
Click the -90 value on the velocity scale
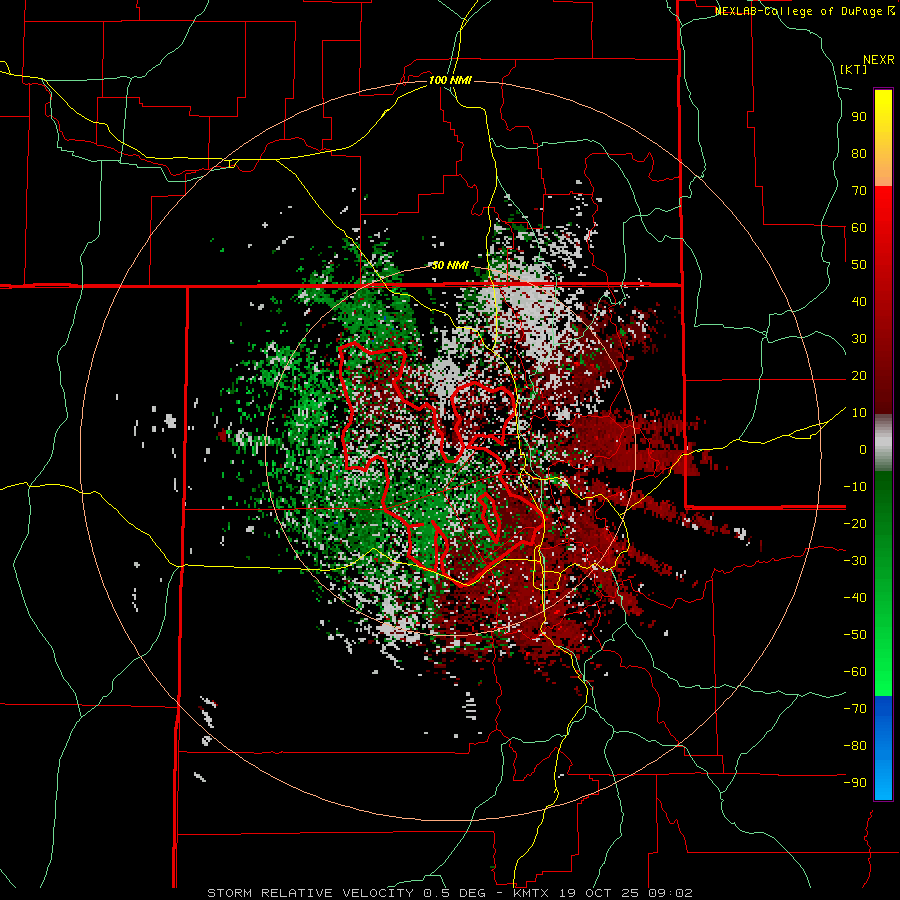click(x=855, y=783)
